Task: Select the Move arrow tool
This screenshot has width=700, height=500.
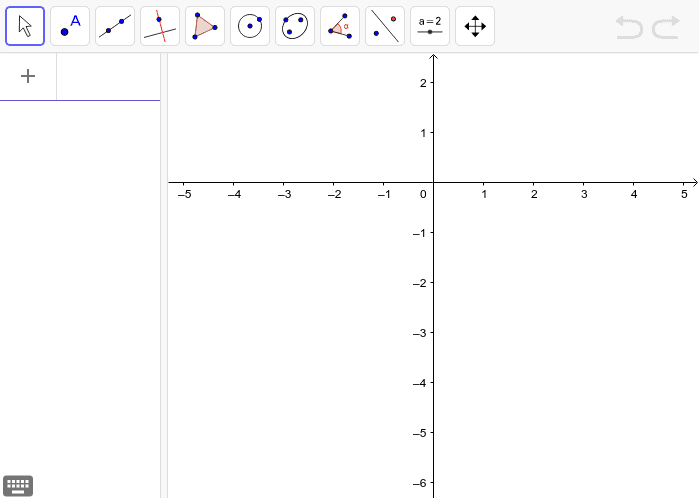Action: pyautogui.click(x=25, y=26)
